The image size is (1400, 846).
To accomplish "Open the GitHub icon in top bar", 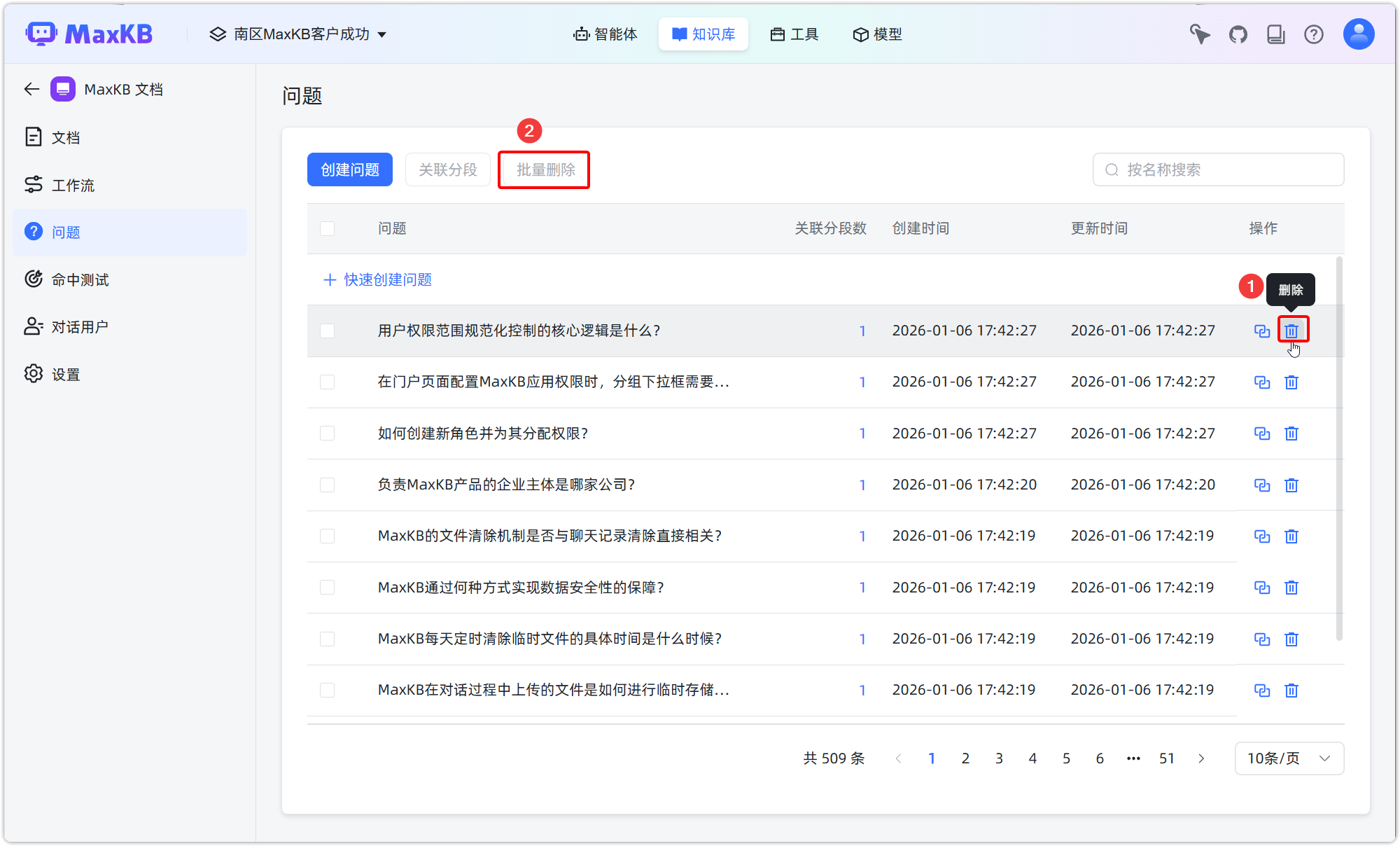I will point(1238,34).
